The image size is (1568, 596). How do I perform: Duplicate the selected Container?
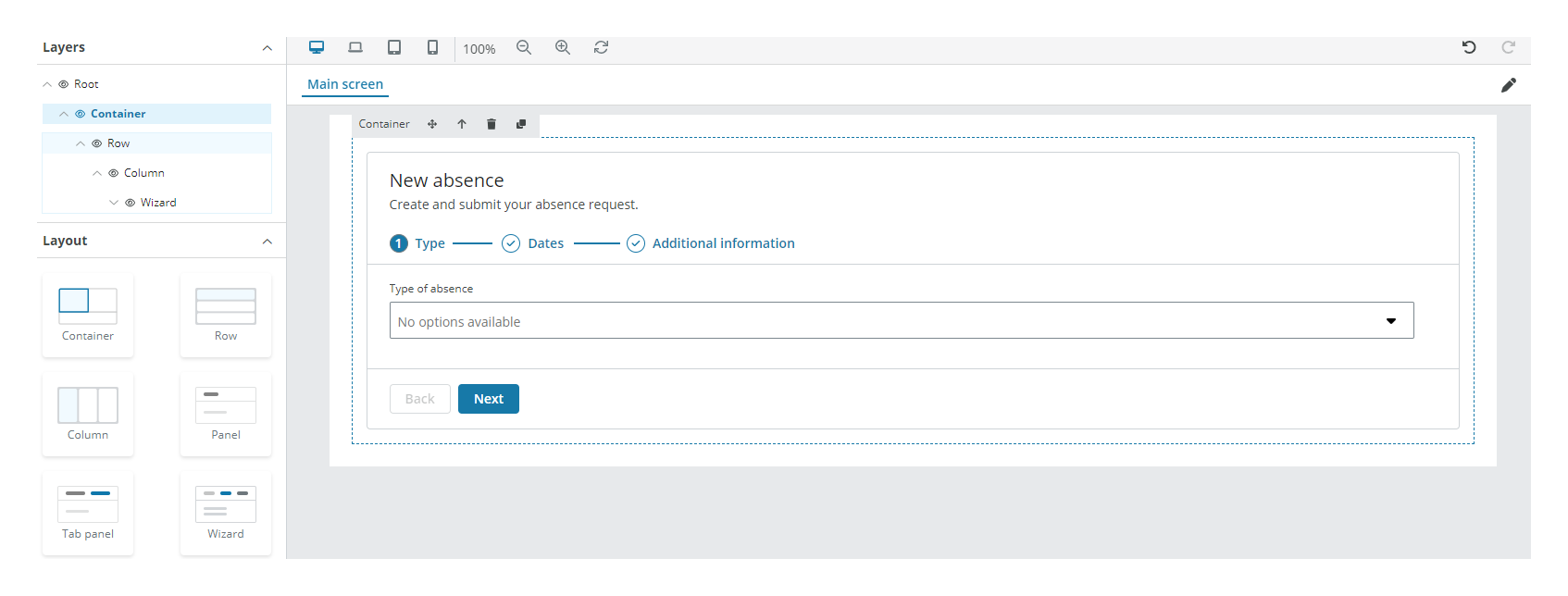tap(521, 124)
